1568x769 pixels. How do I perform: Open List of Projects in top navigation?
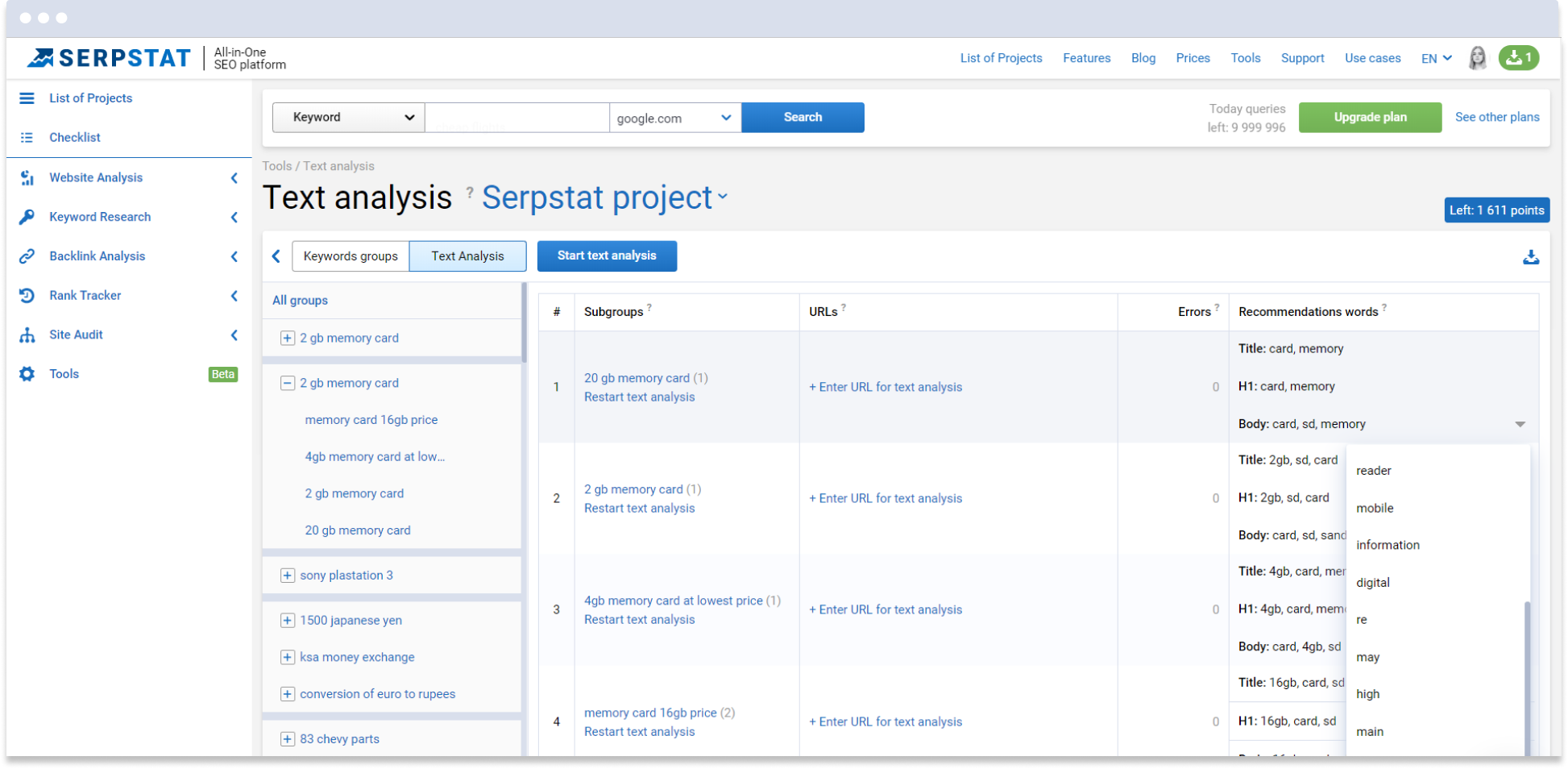pos(1001,58)
